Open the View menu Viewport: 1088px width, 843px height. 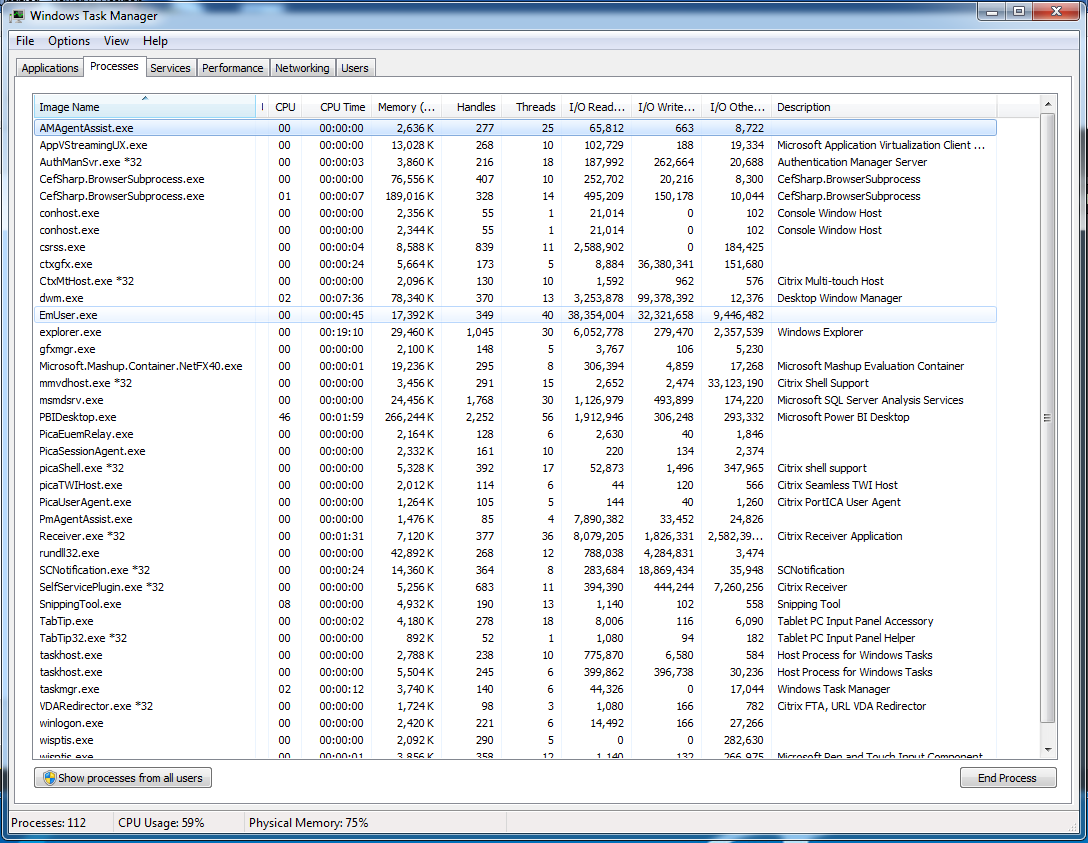116,41
